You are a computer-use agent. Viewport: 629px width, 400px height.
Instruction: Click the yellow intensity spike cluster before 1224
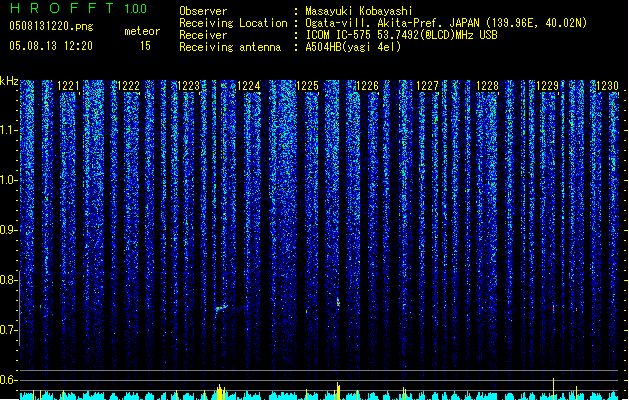[x=221, y=392]
